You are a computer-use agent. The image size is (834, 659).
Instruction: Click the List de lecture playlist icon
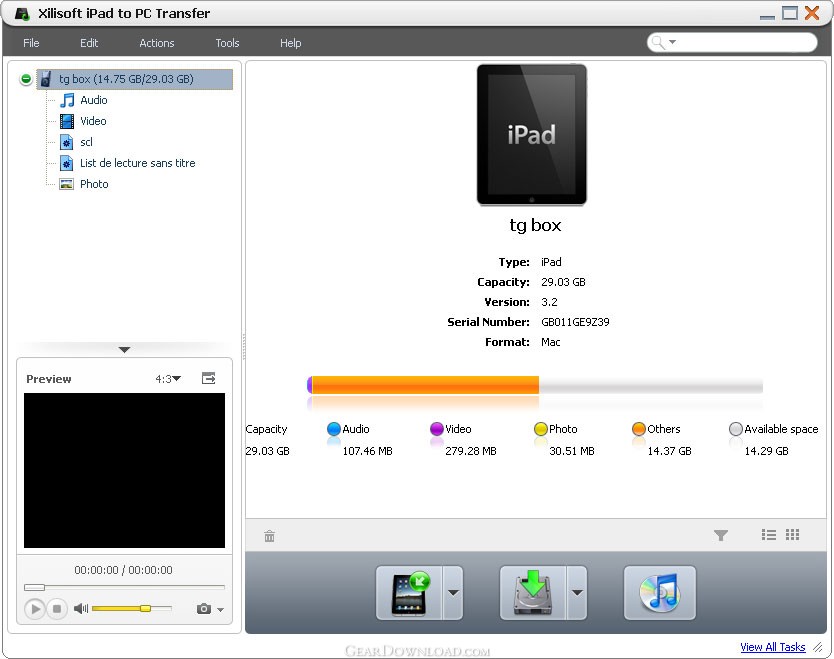pos(66,163)
